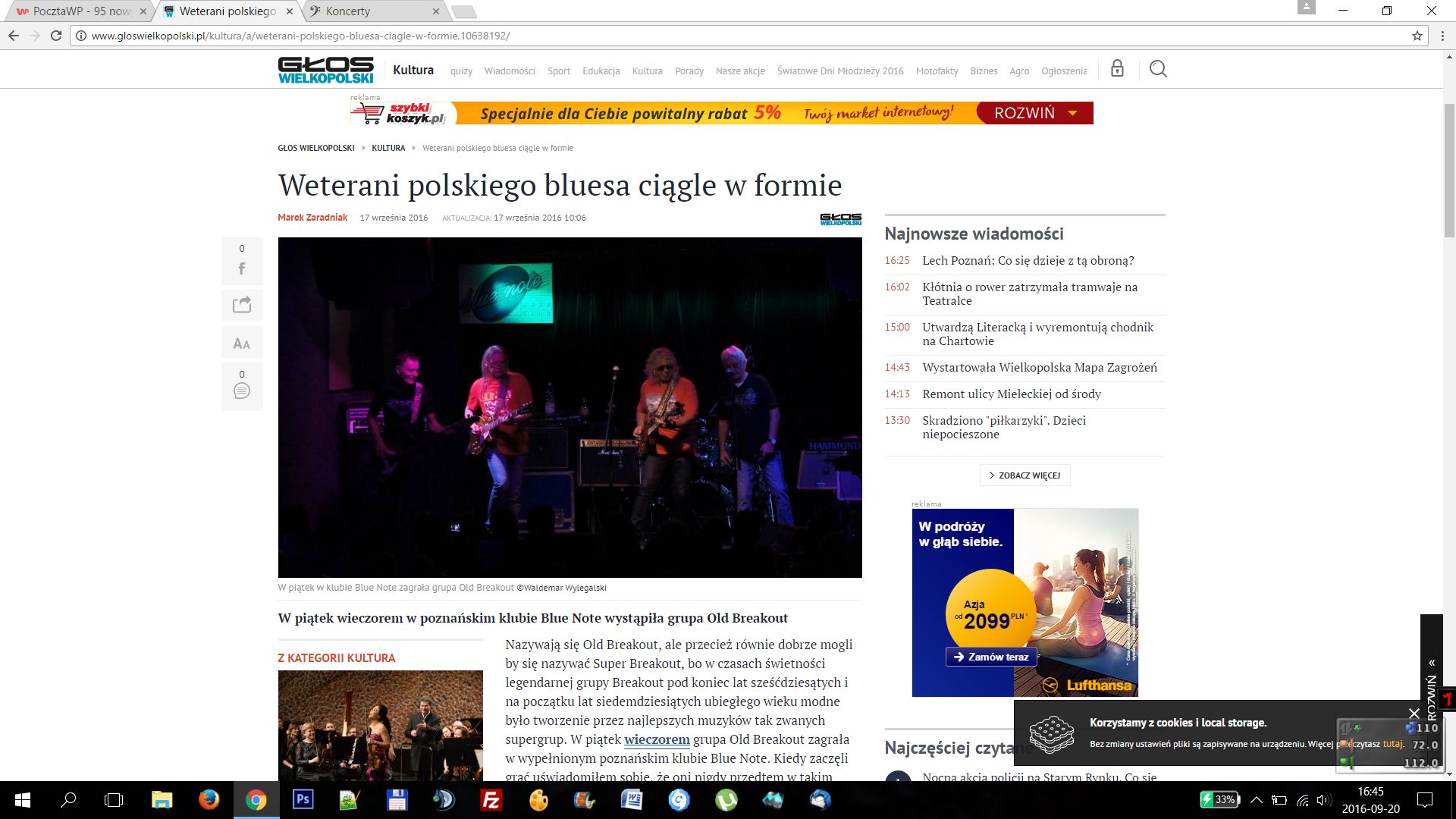The height and width of the screenshot is (819, 1456).
Task: Open the Porady section
Action: click(x=689, y=71)
